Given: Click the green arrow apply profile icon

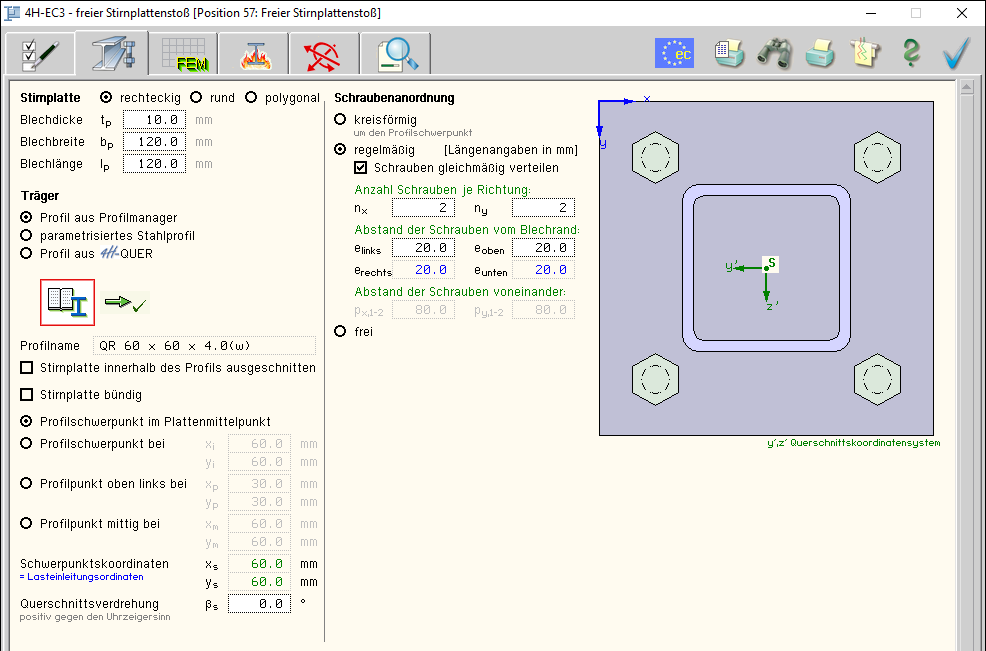Looking at the screenshot, I should (126, 303).
